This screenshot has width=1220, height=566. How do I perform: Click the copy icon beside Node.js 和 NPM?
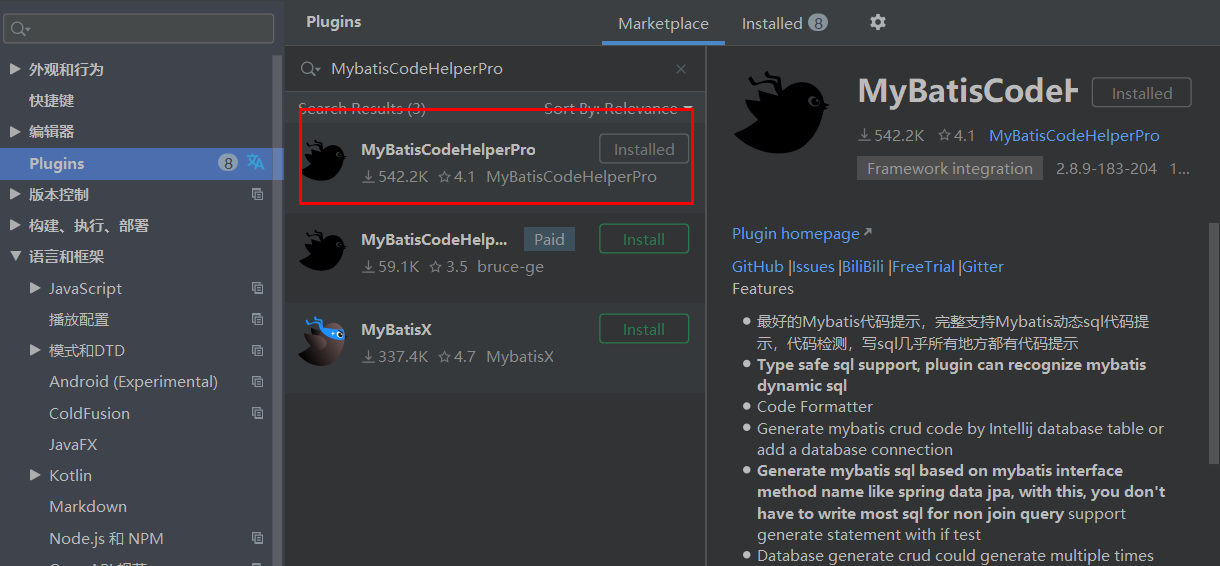coord(257,538)
